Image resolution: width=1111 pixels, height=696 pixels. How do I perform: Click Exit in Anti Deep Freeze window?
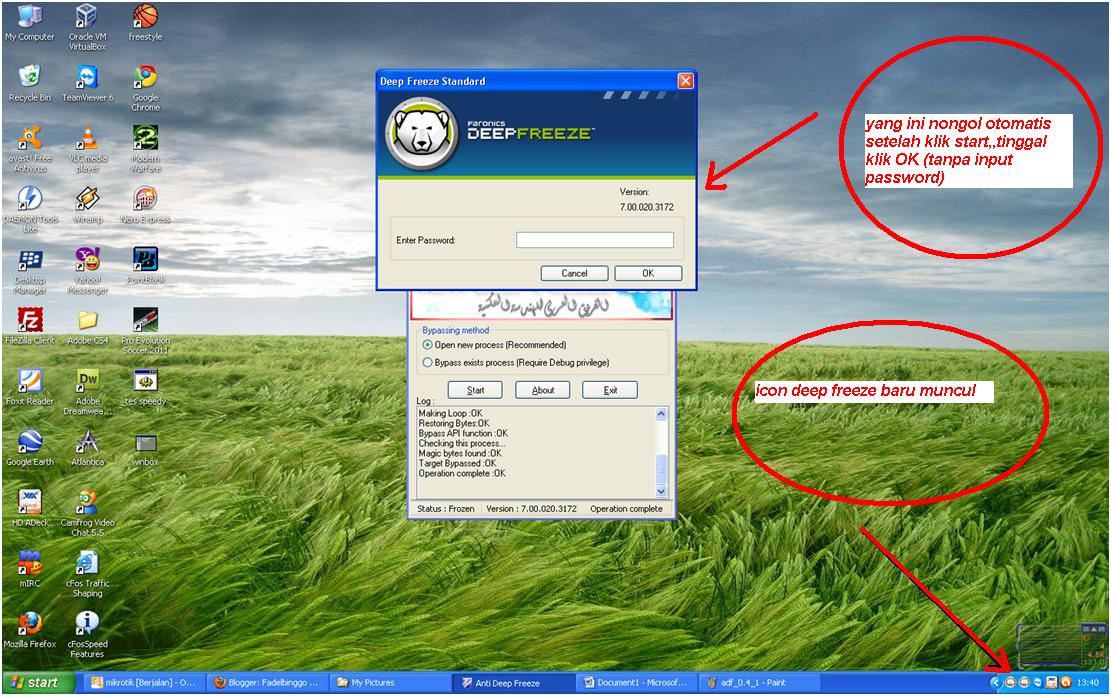coord(610,390)
